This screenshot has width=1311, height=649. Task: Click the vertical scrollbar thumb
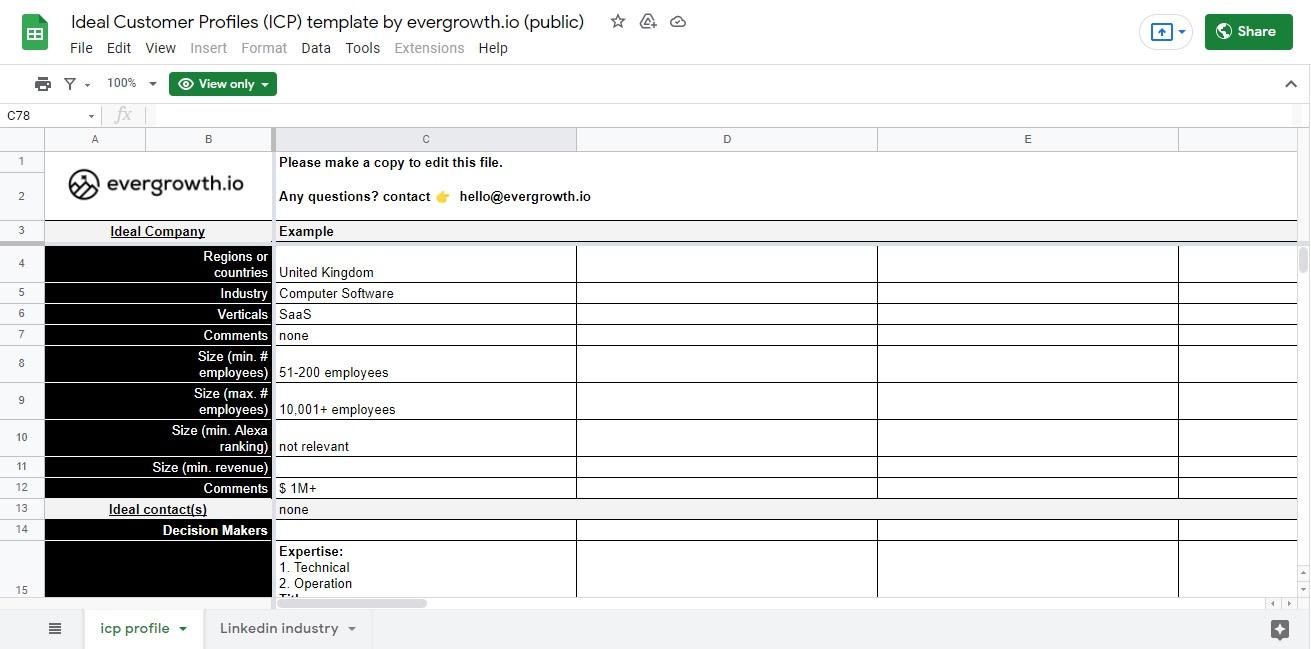(1303, 260)
